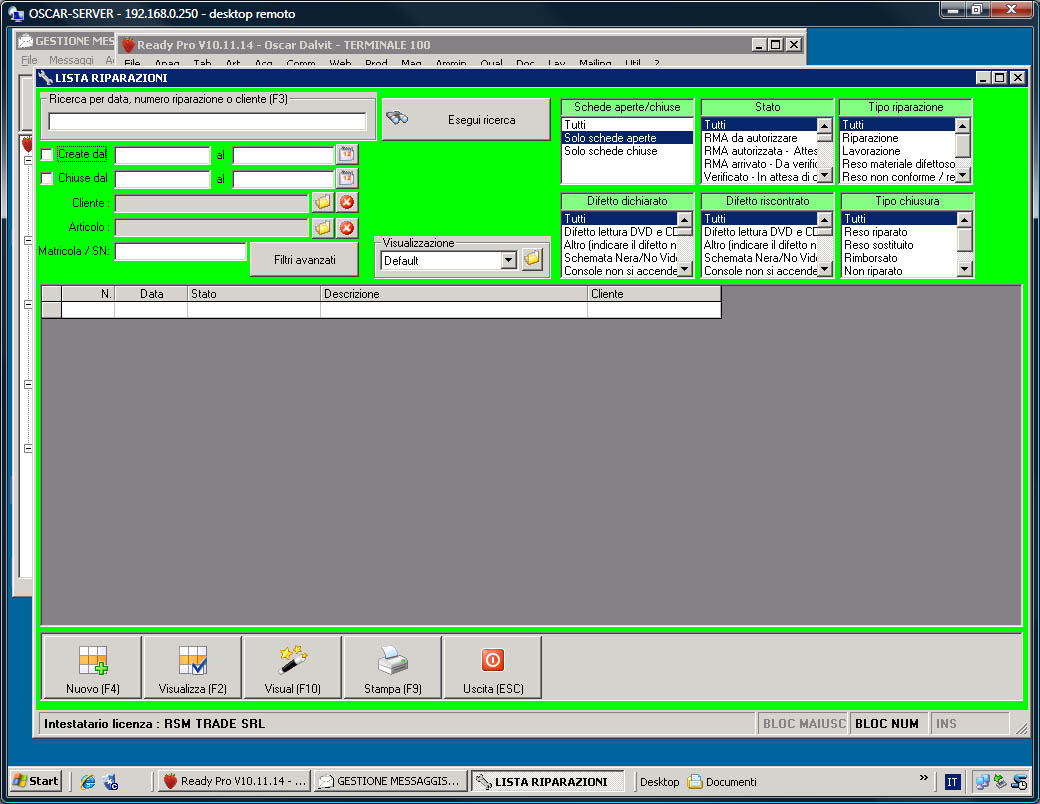Image resolution: width=1040 pixels, height=804 pixels.
Task: Open Filtri avanzati
Action: point(303,260)
